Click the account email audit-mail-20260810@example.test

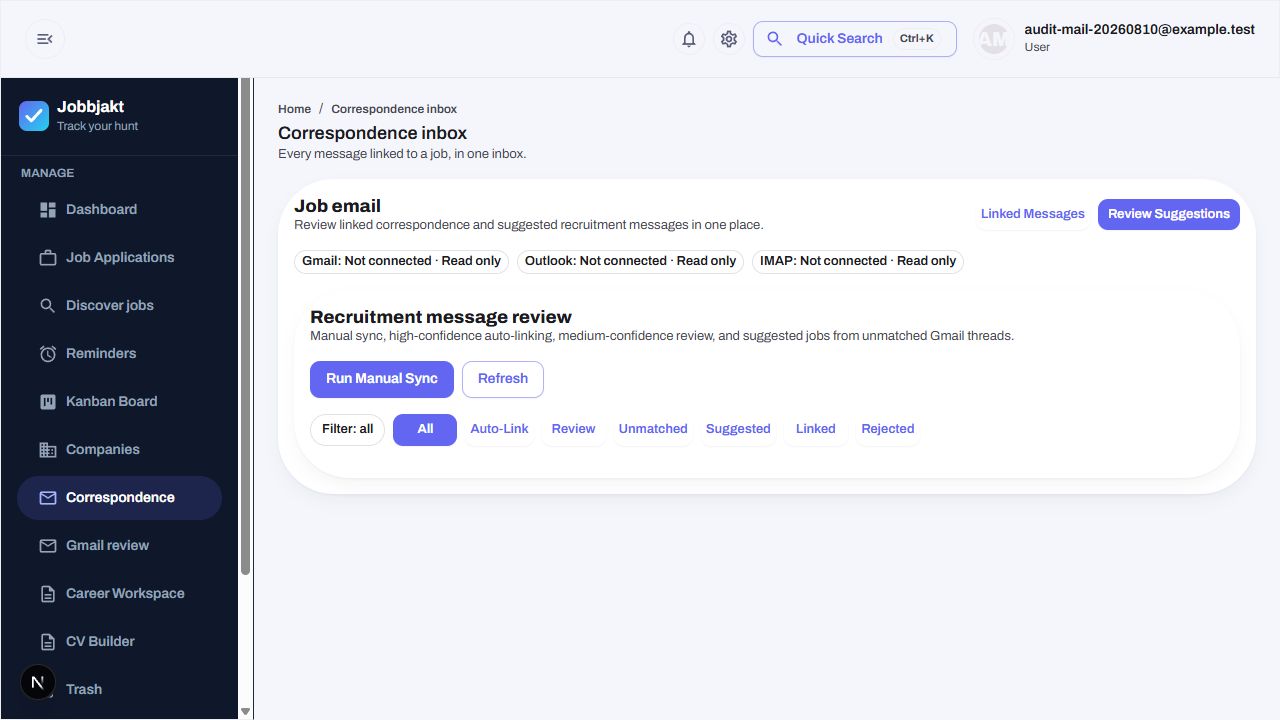point(1139,30)
